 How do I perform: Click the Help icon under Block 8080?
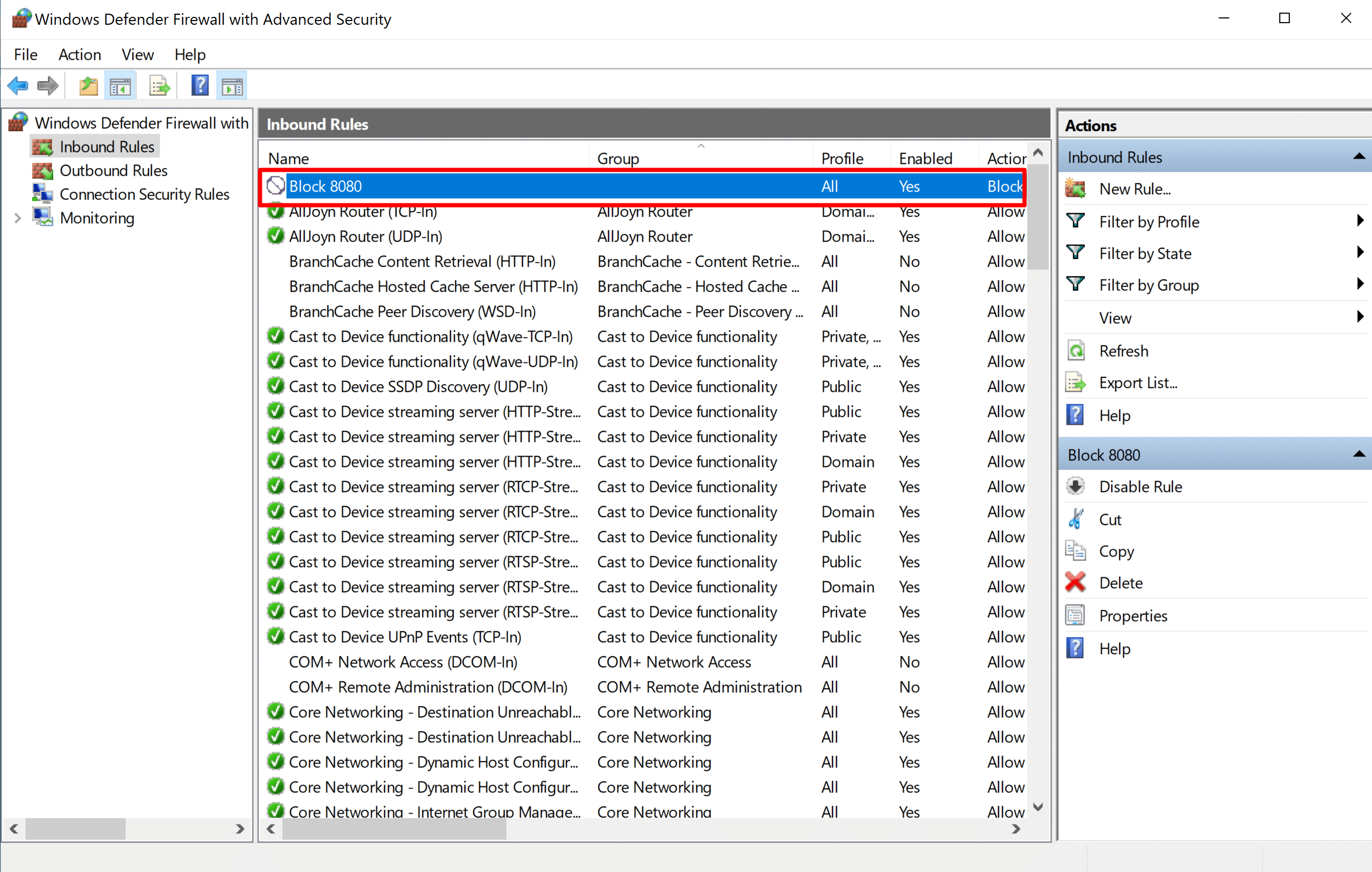coord(1076,648)
